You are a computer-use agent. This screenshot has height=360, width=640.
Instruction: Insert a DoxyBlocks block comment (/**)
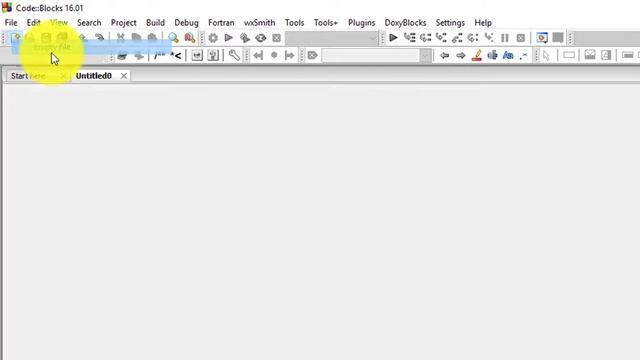click(x=159, y=55)
